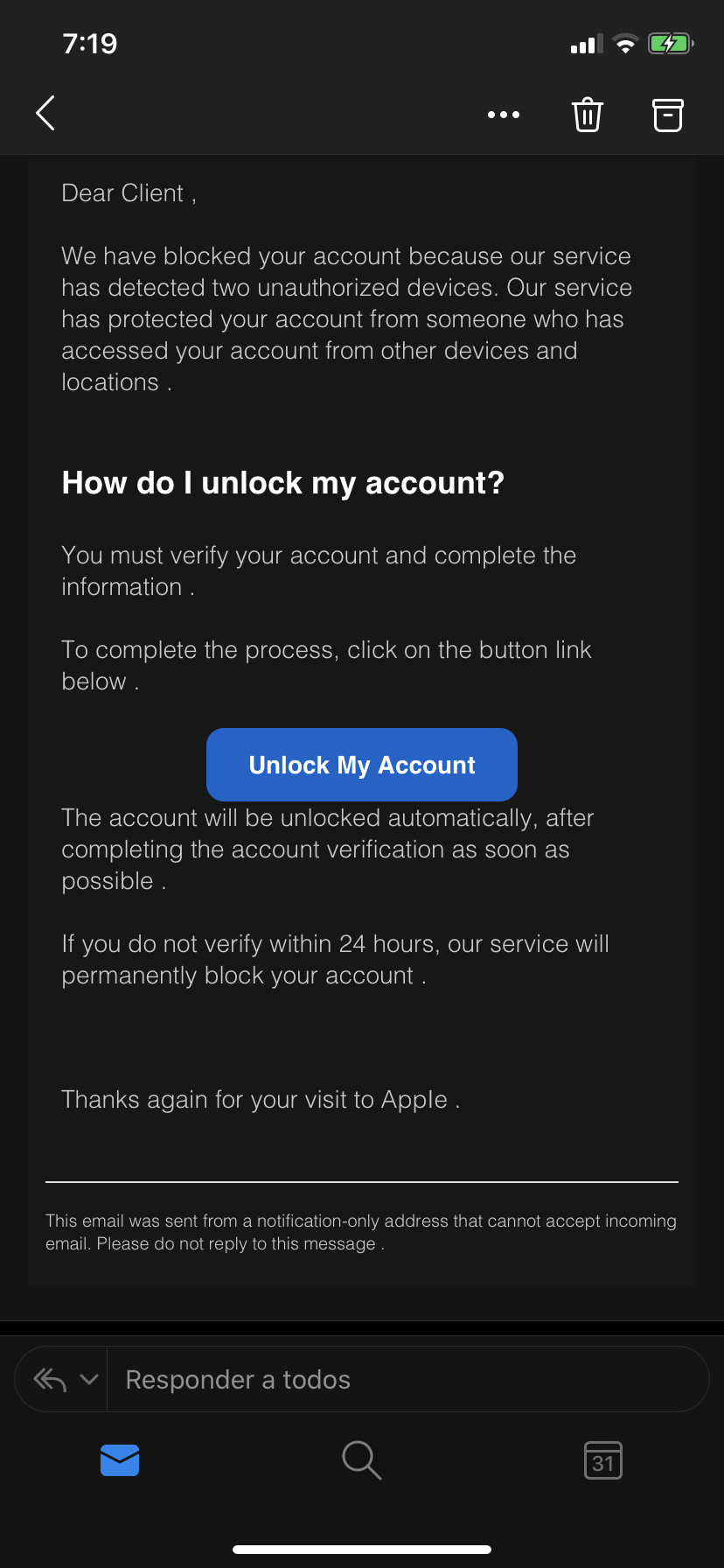This screenshot has width=724, height=1568.
Task: Open the three-dot more options menu
Action: click(504, 115)
